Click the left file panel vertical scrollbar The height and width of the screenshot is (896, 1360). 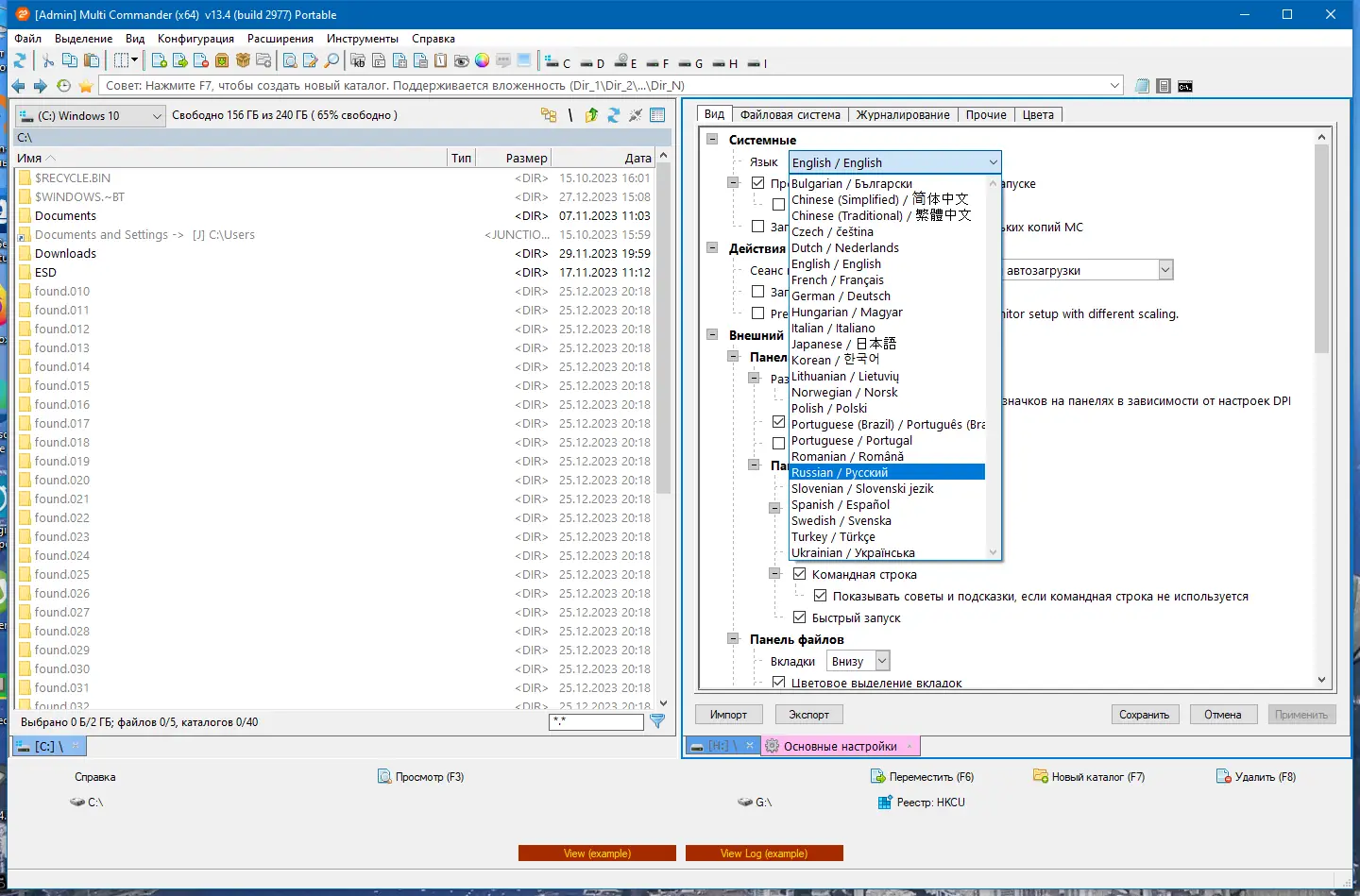(663, 429)
